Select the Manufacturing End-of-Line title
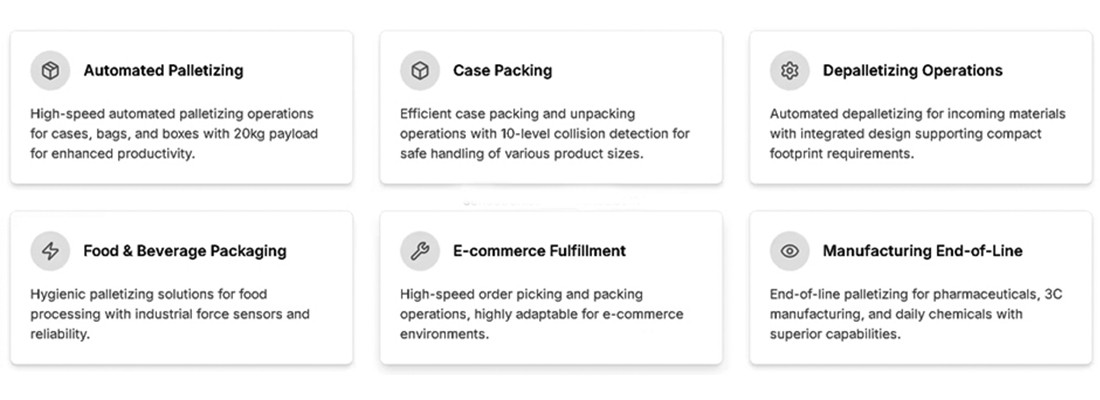 (x=922, y=251)
